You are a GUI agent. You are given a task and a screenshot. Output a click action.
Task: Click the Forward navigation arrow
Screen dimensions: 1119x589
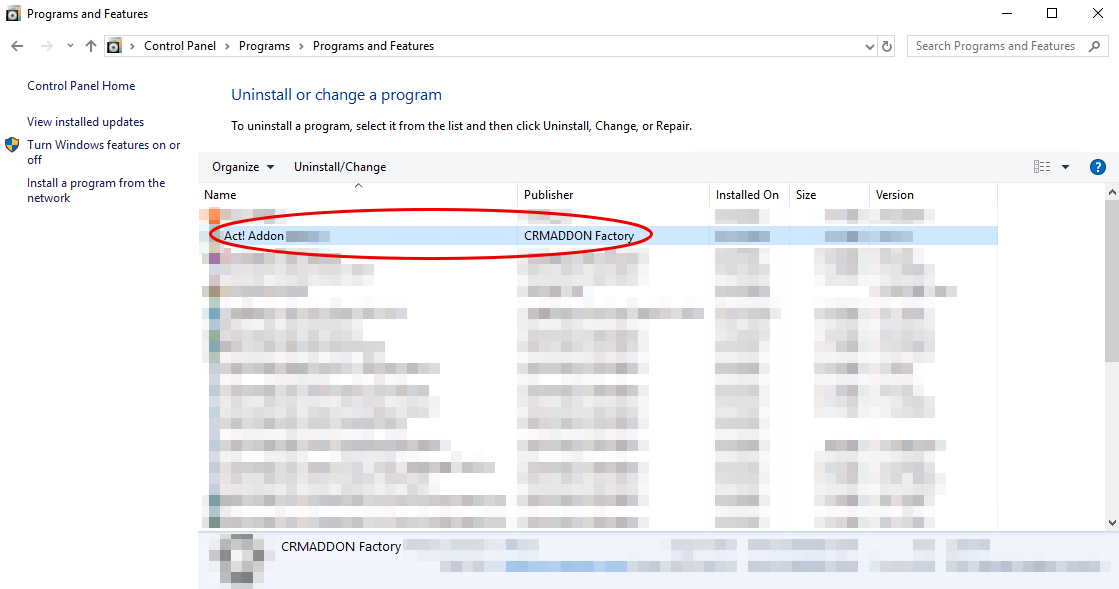pos(46,46)
